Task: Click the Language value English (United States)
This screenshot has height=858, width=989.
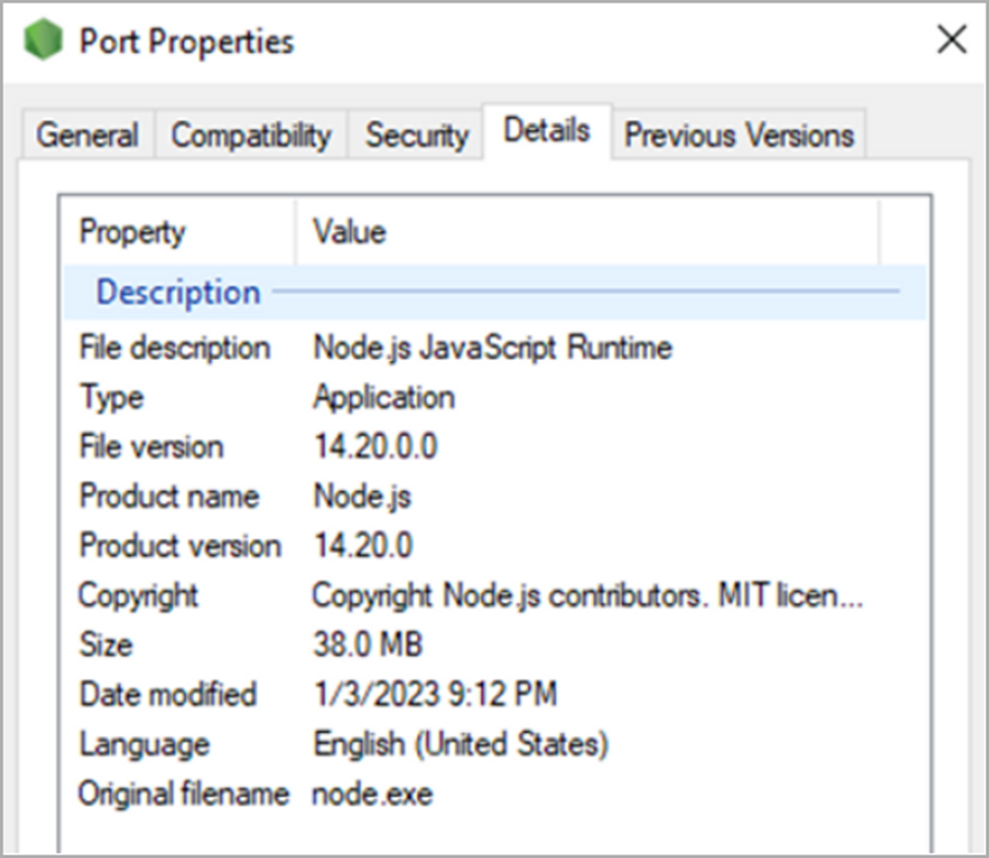Action: click(x=460, y=744)
